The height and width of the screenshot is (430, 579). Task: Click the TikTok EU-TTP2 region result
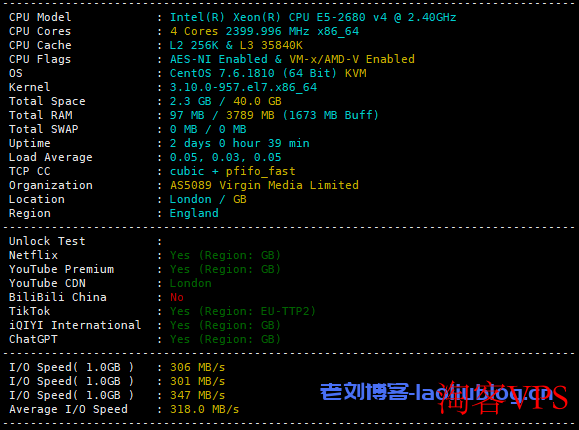click(243, 311)
